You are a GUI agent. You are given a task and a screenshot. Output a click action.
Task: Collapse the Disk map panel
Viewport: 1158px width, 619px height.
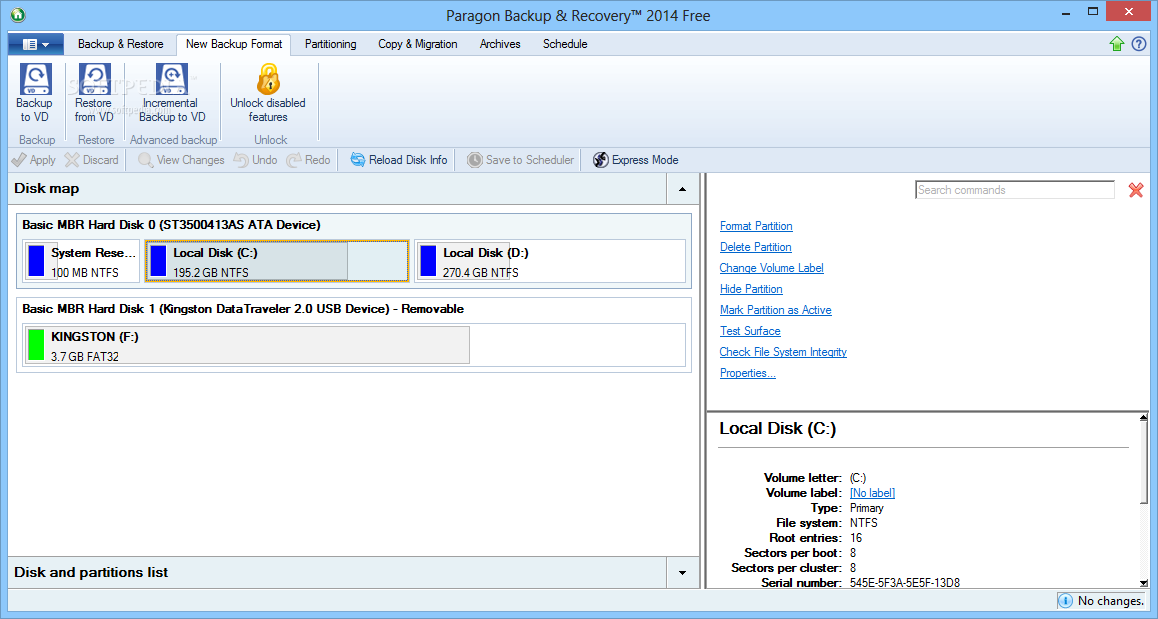(682, 189)
